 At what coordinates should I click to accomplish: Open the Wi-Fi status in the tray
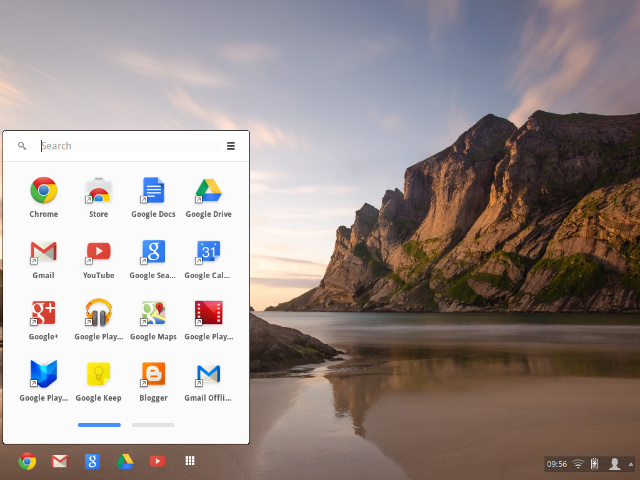click(x=578, y=464)
